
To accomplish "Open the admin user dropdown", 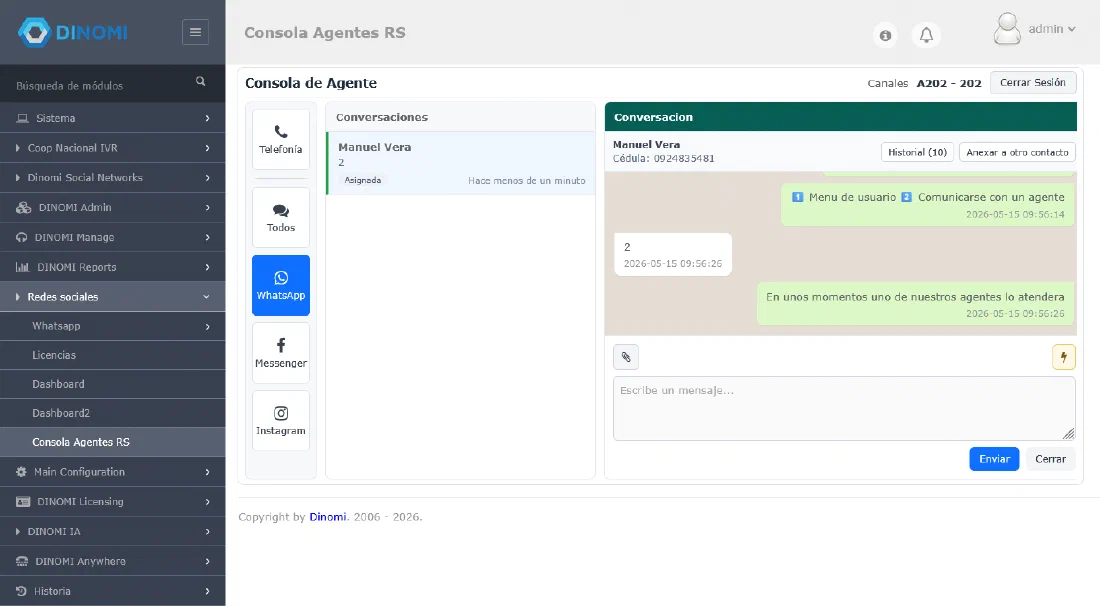I will 1035,29.
